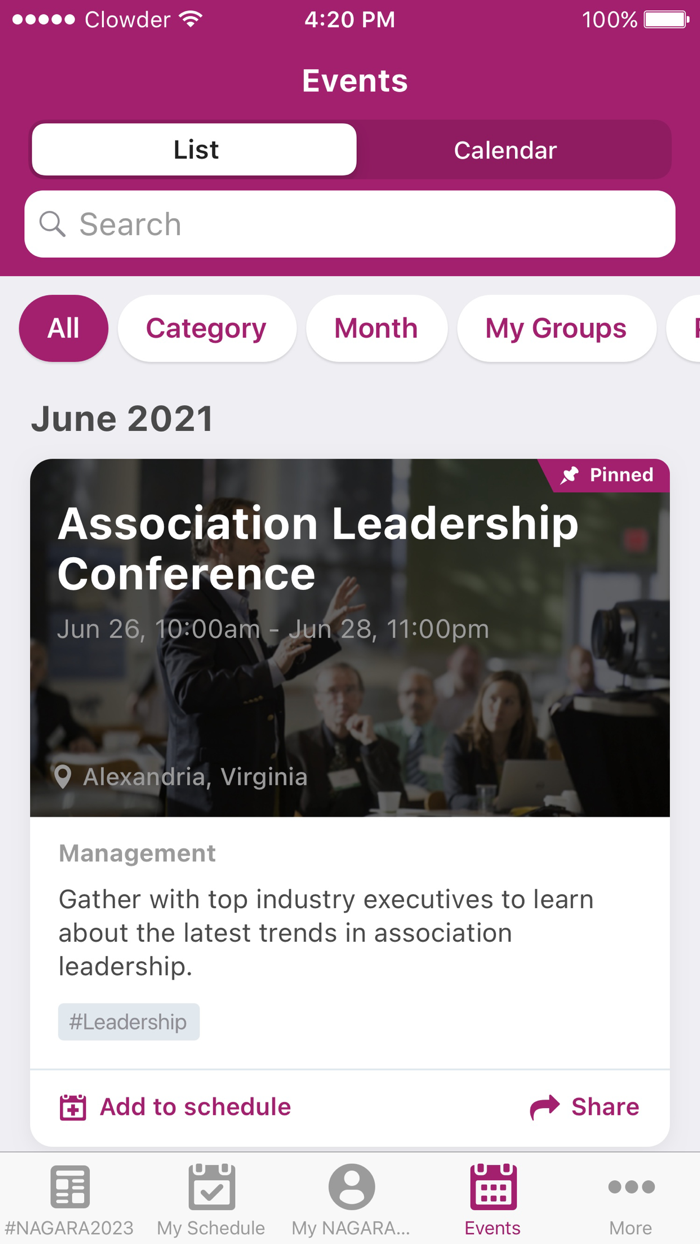Tap the My NAGARA profile icon
The image size is (700, 1244).
[x=352, y=1186]
